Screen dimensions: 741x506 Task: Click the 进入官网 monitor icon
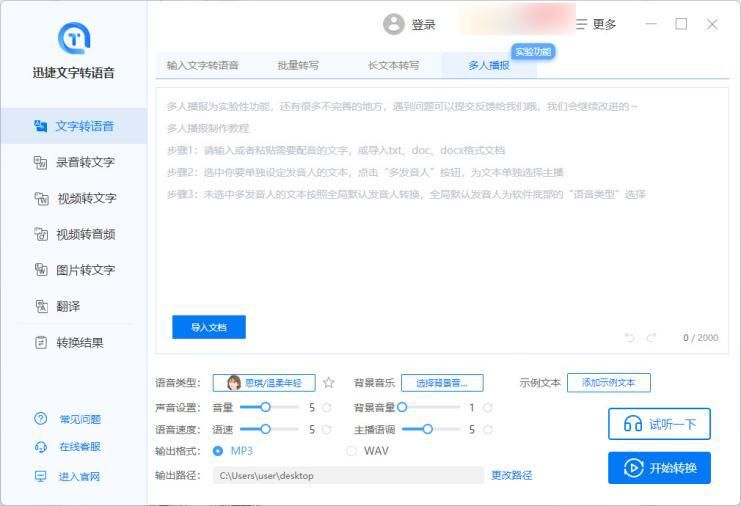(x=41, y=476)
